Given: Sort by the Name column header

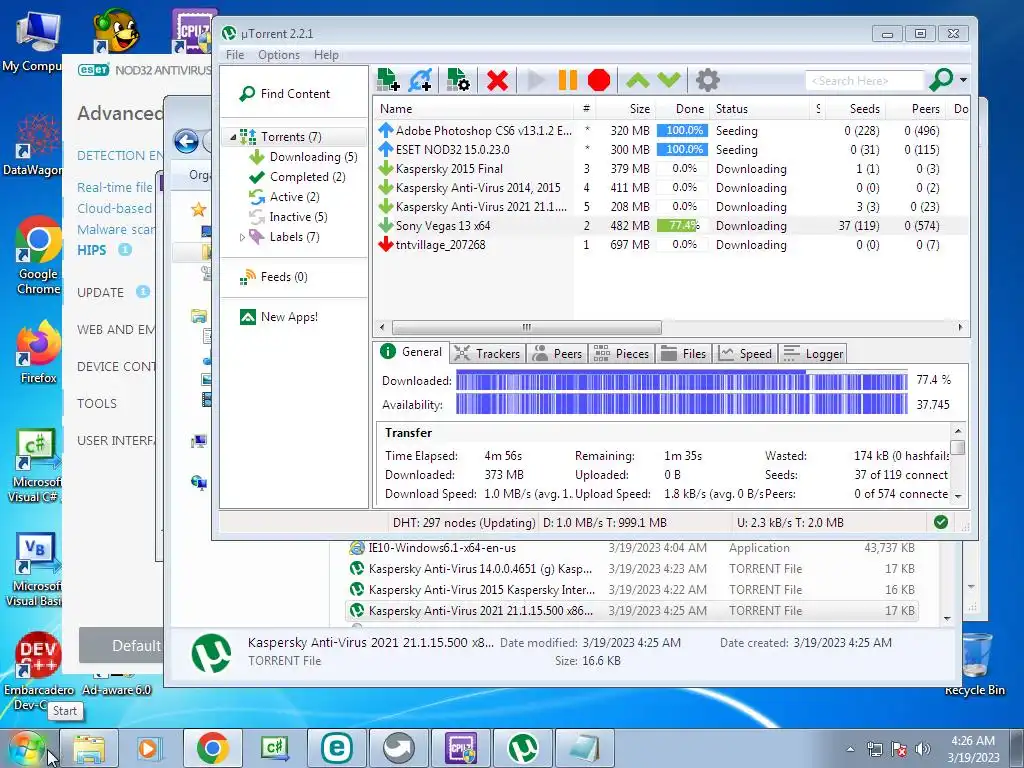Looking at the screenshot, I should 474,109.
